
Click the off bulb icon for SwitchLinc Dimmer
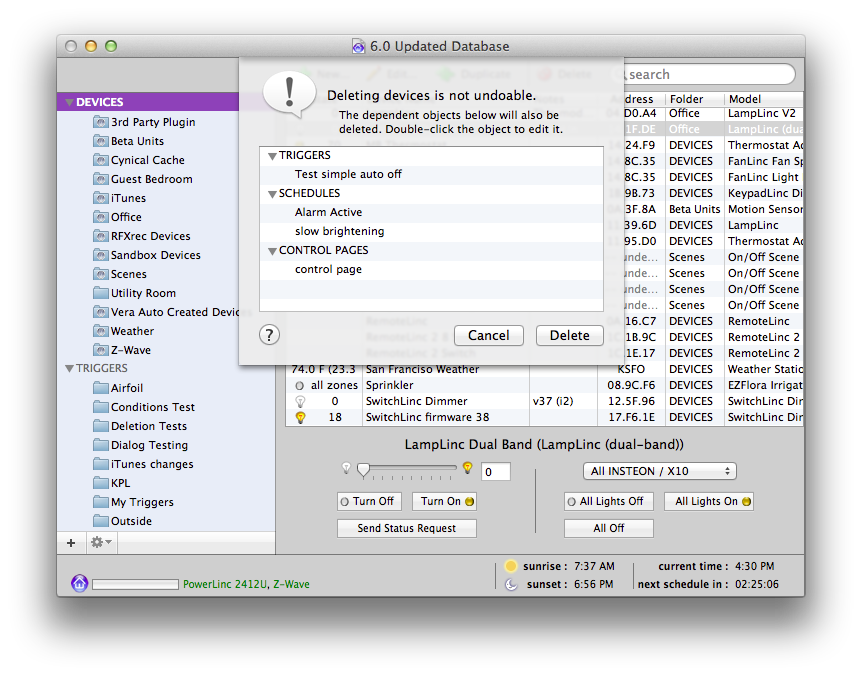[x=300, y=401]
